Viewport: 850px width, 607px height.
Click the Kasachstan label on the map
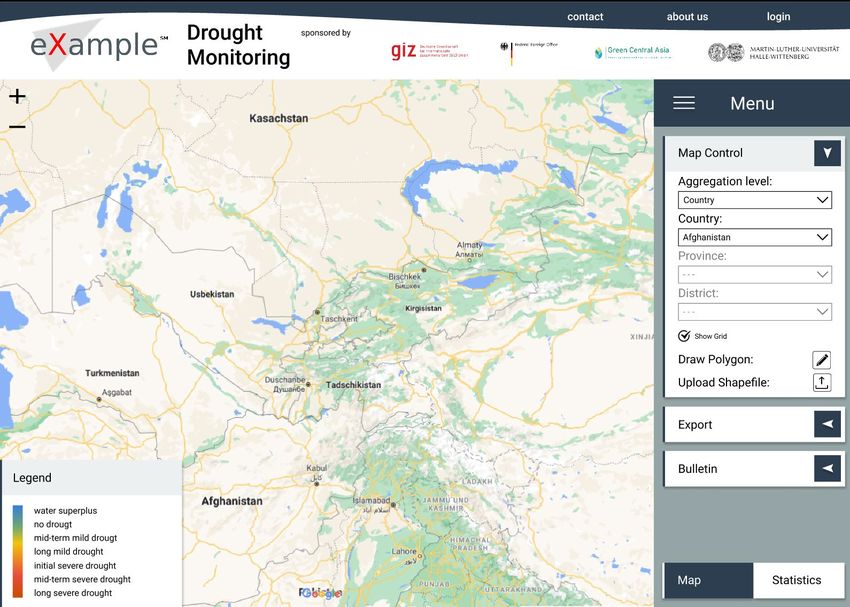[x=279, y=118]
